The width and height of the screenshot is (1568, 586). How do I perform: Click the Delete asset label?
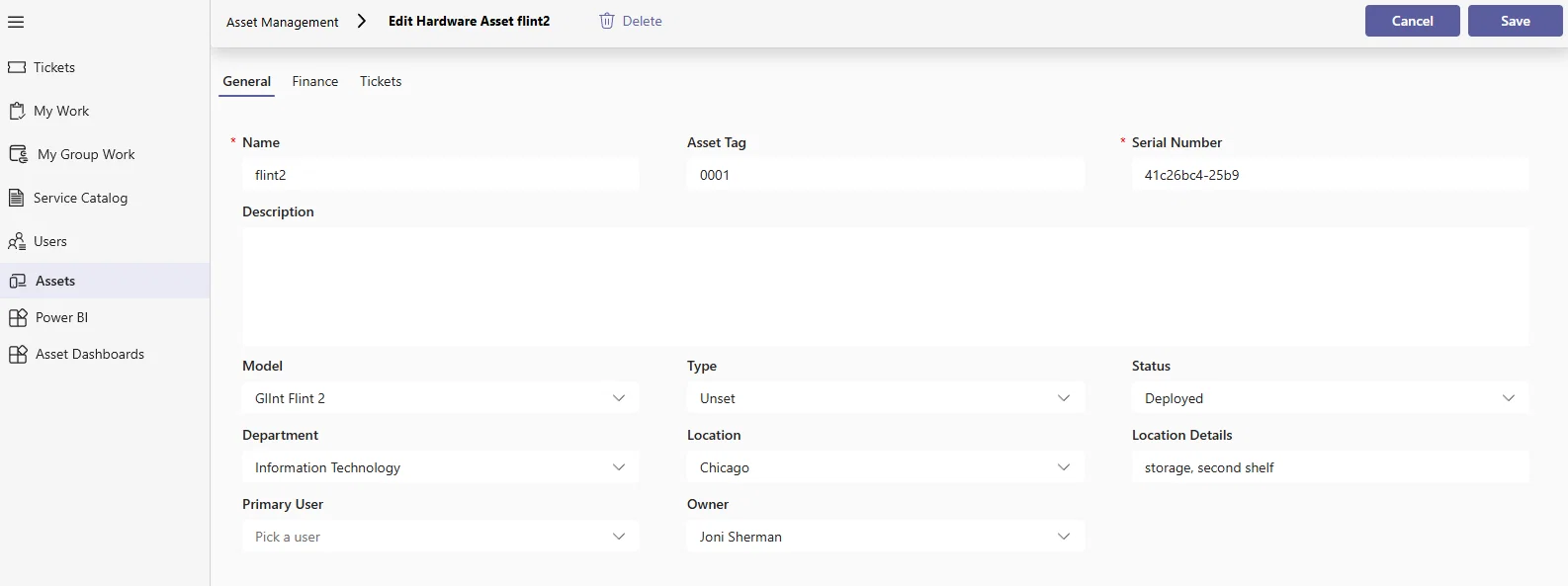point(643,21)
